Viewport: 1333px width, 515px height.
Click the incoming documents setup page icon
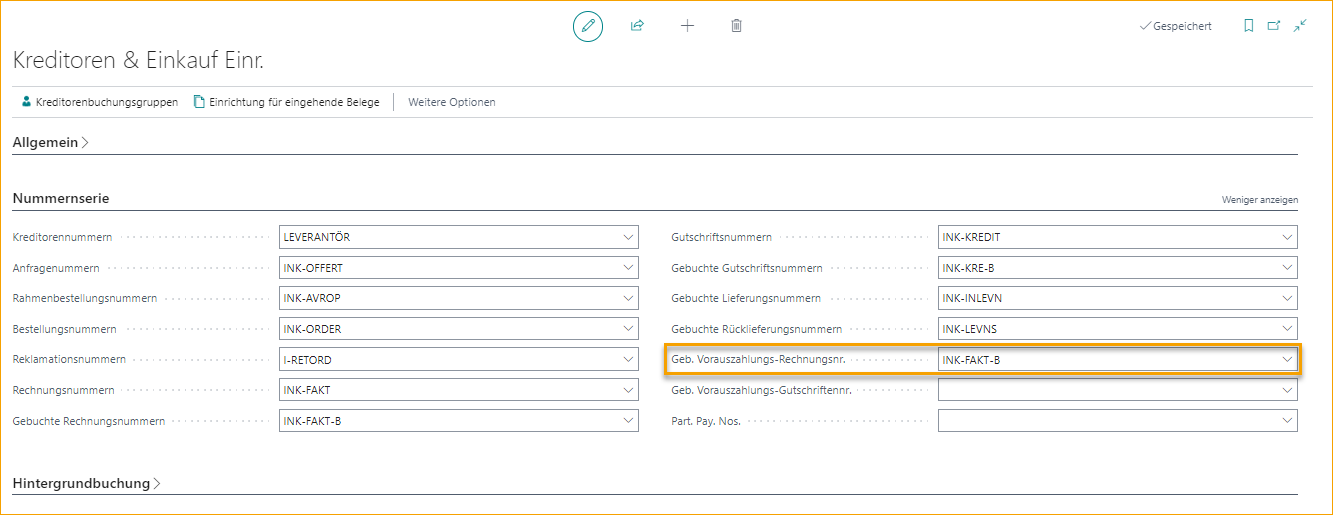[x=199, y=102]
